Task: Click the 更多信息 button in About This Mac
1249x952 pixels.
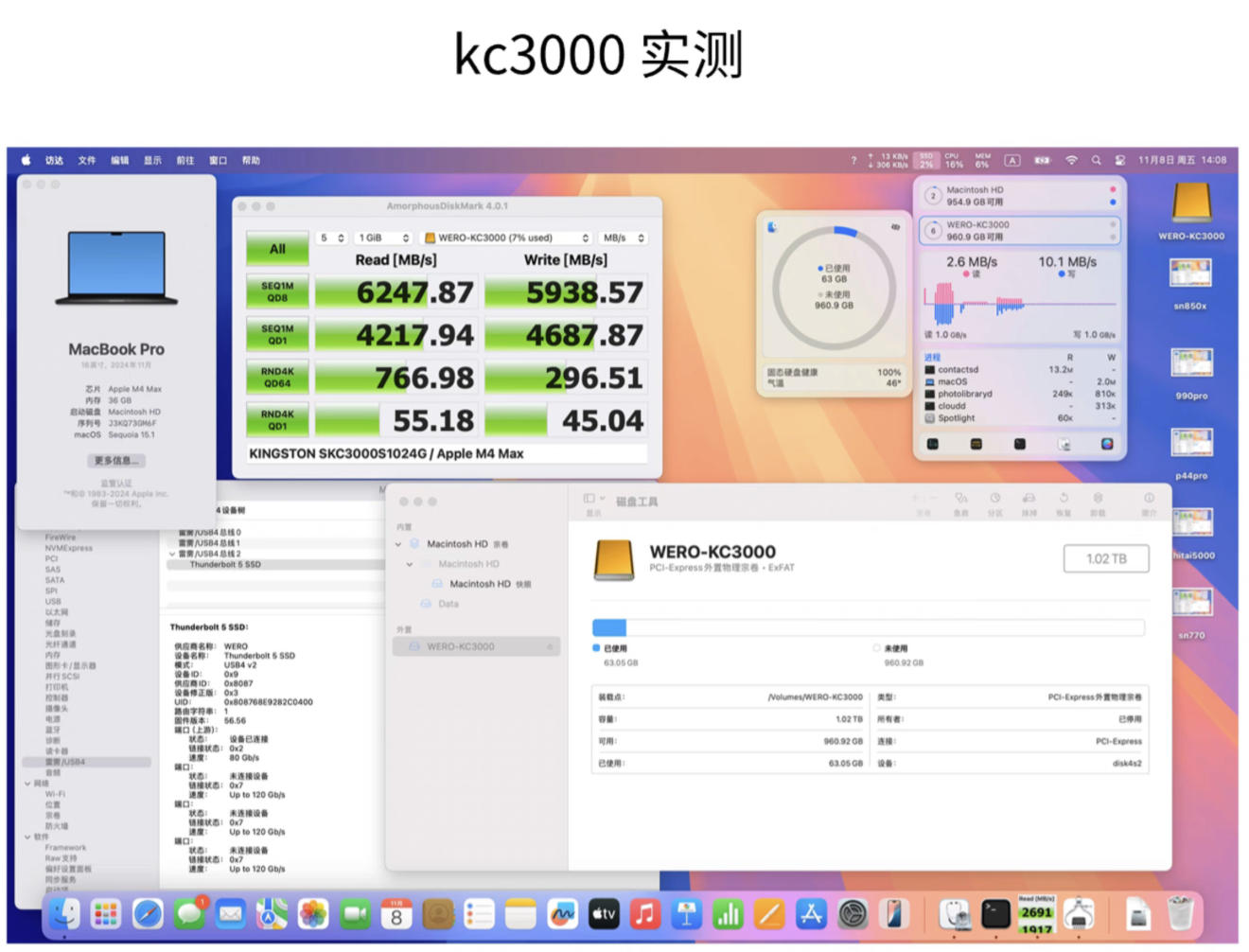Action: coord(115,461)
